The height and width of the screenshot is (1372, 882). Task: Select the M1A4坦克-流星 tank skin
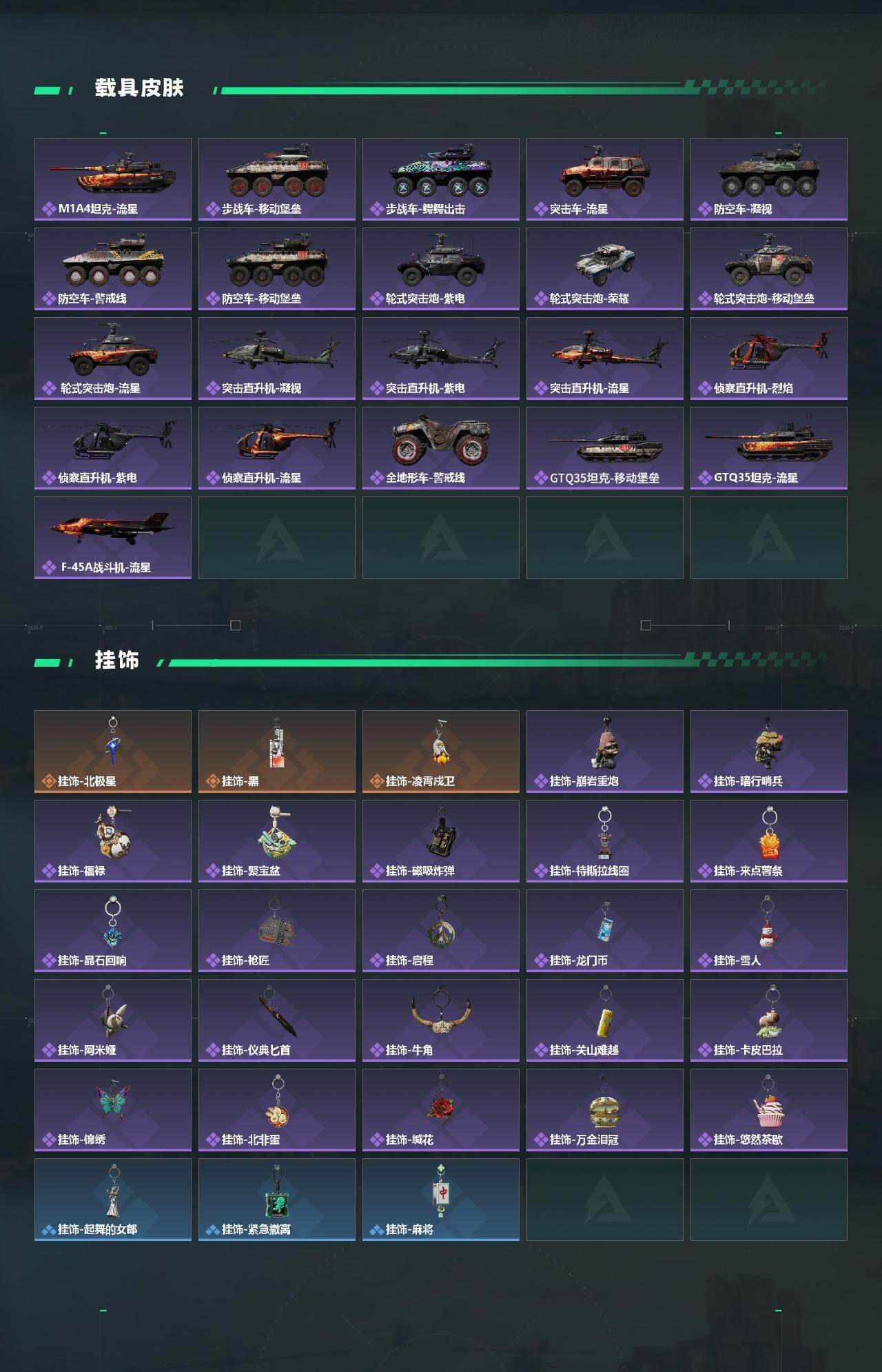pyautogui.click(x=113, y=179)
